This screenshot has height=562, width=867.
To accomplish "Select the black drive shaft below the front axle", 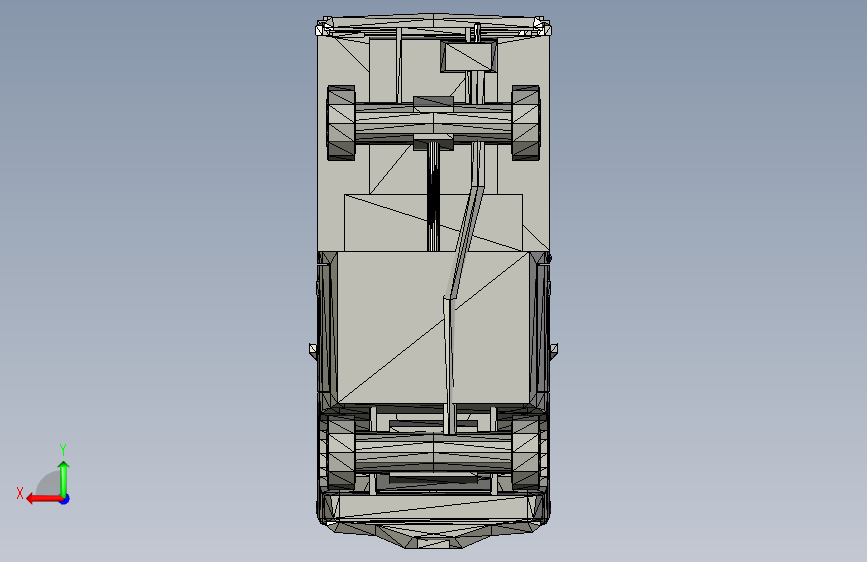I will (434, 196).
